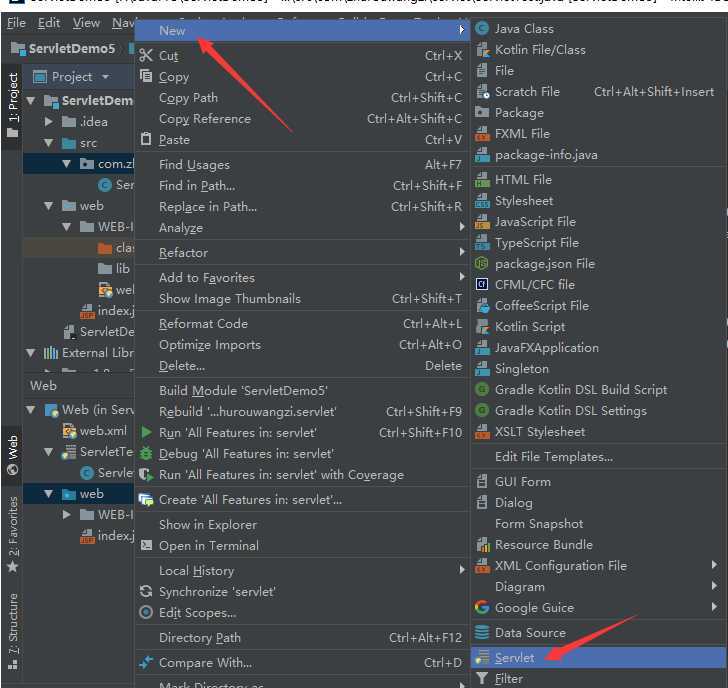Select Compare With...
This screenshot has height=688, width=728.
click(x=302, y=663)
